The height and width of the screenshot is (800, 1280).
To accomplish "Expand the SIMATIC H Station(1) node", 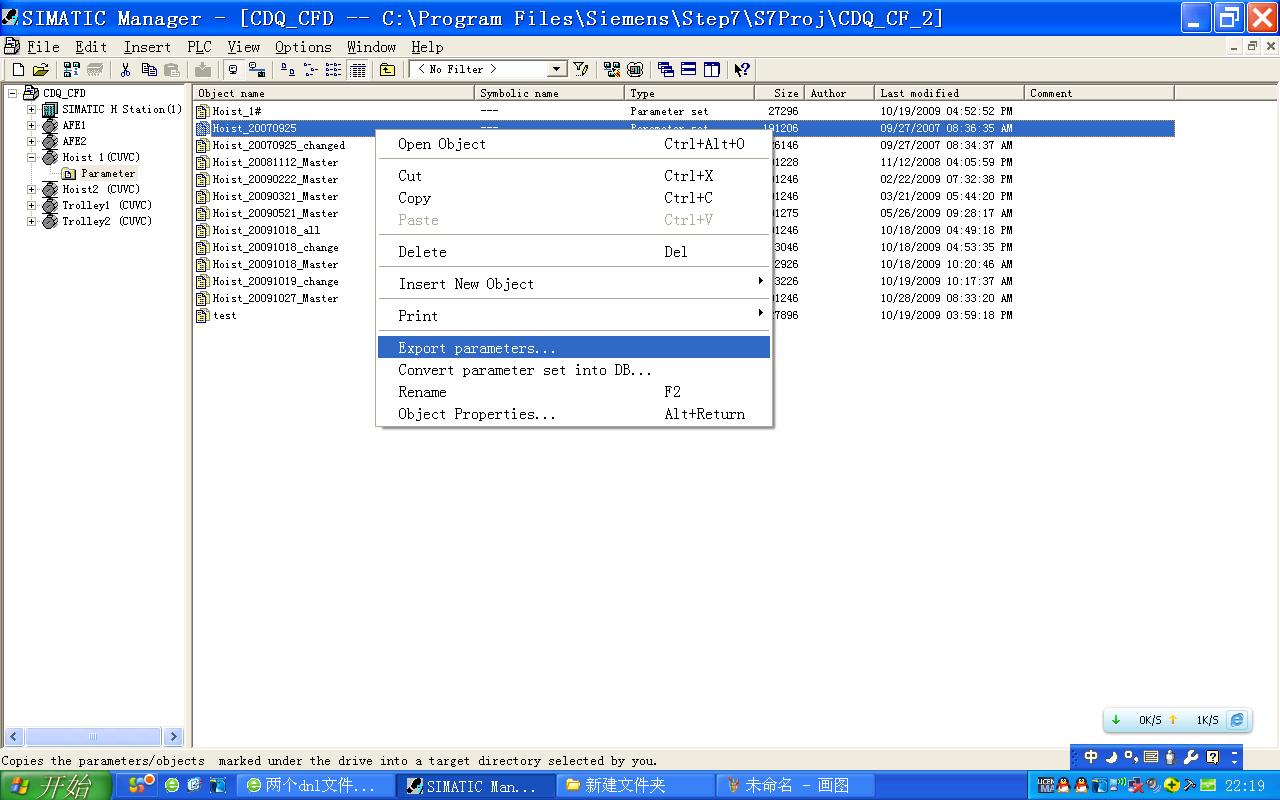I will click(x=31, y=109).
